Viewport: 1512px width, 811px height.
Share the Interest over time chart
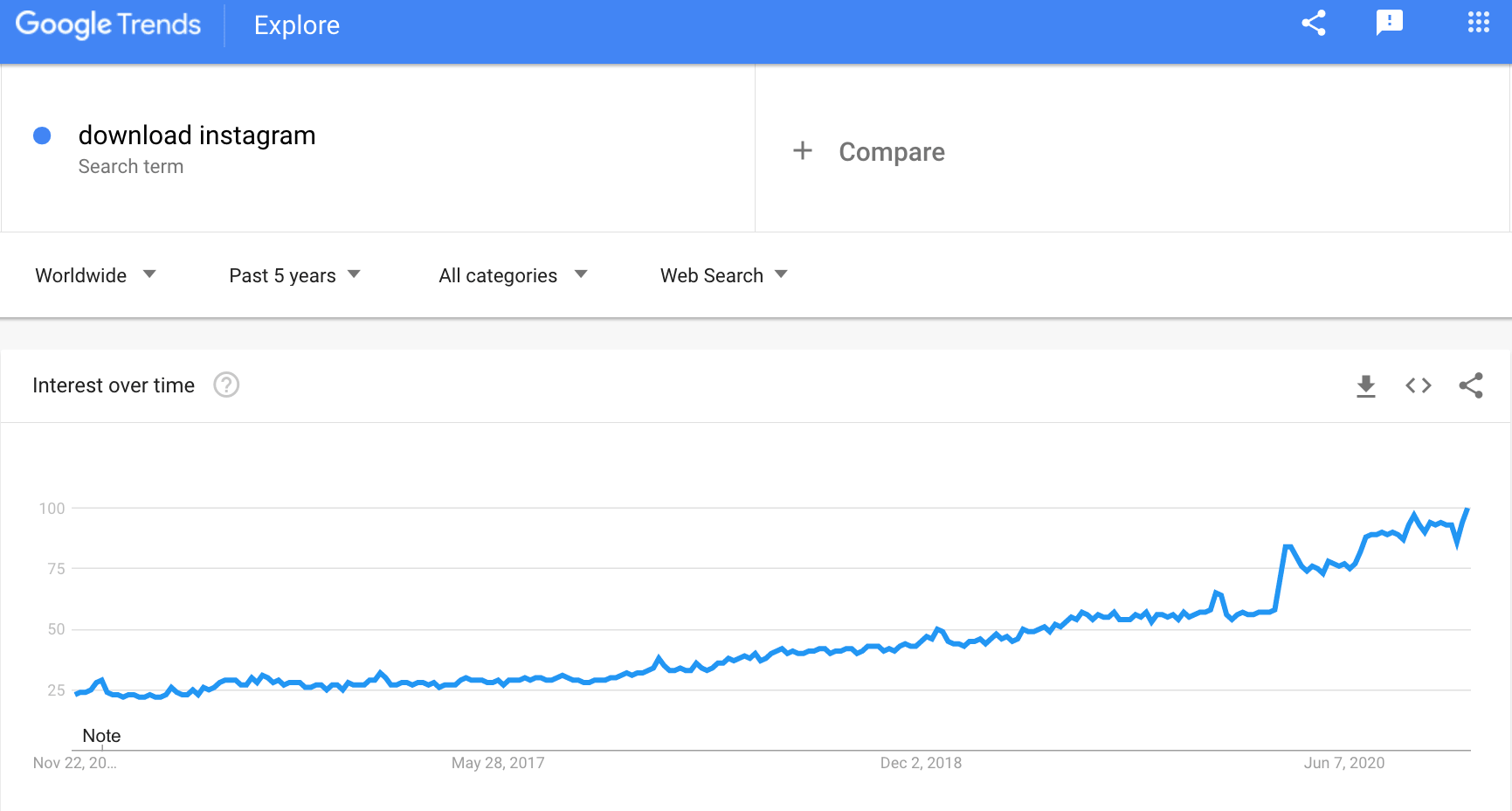point(1471,385)
